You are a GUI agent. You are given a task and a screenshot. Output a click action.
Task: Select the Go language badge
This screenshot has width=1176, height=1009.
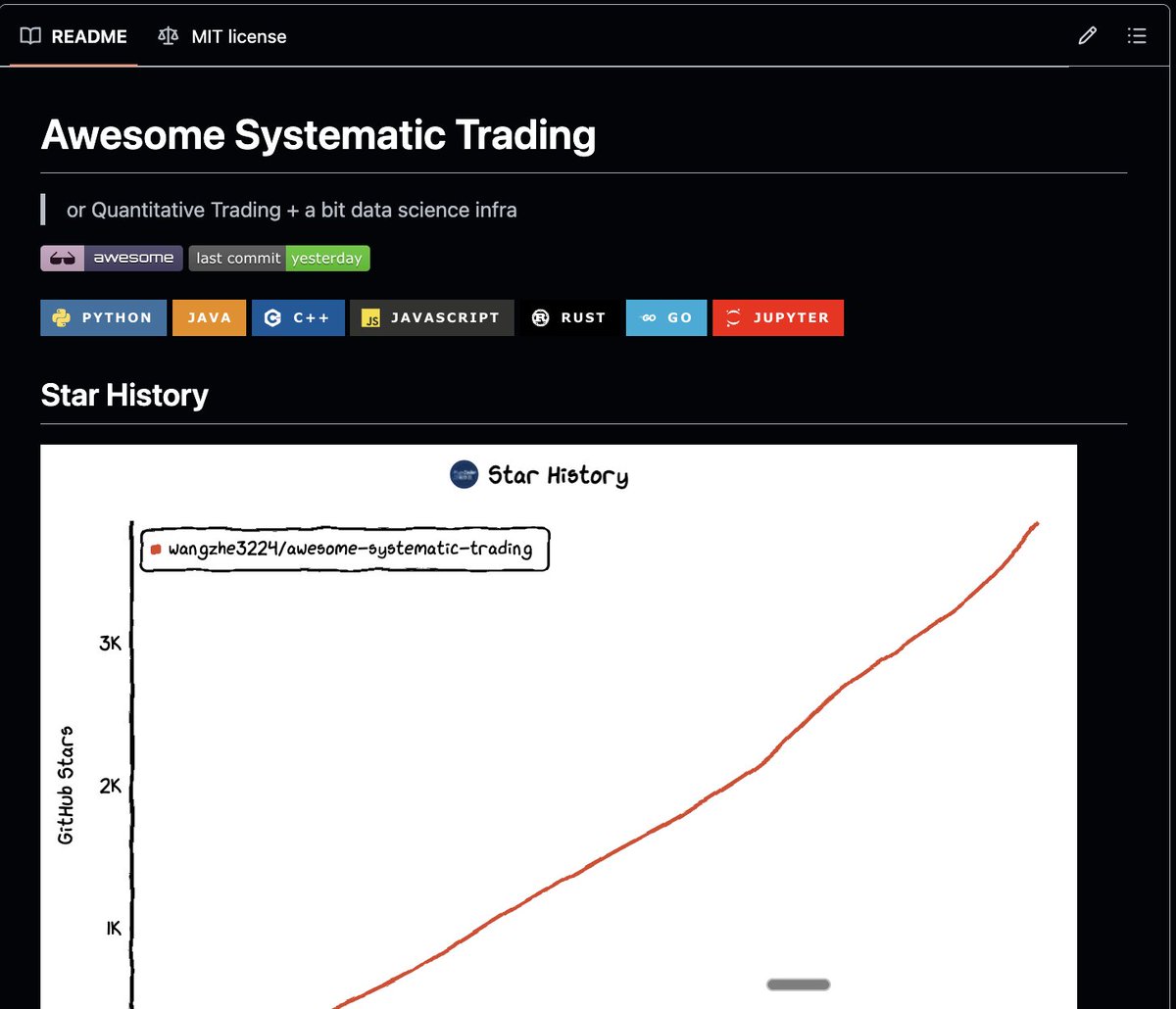[666, 317]
